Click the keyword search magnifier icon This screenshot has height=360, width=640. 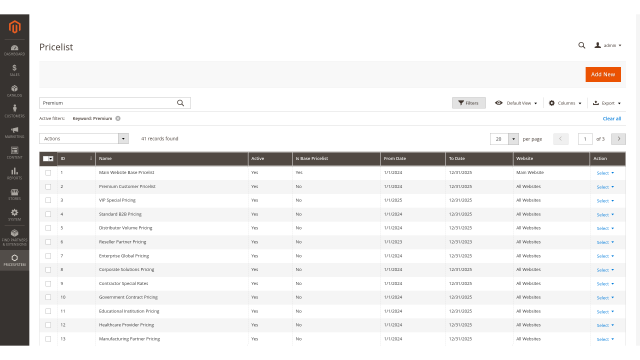point(180,103)
